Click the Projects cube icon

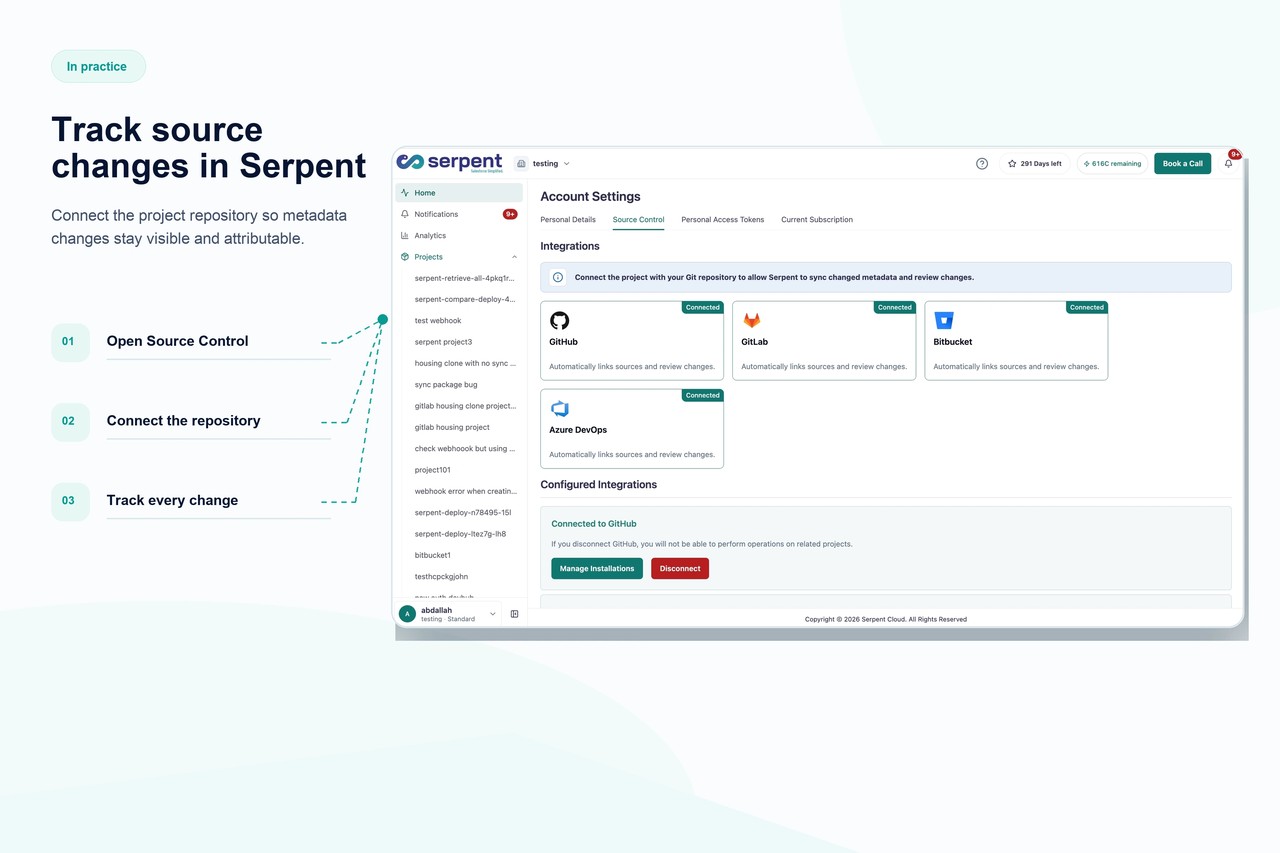click(x=405, y=257)
